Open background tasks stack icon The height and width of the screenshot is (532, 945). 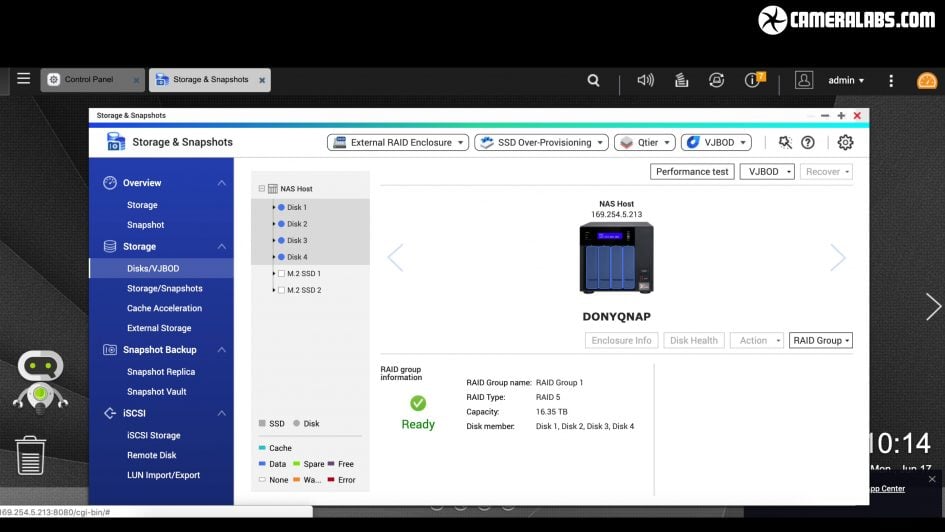point(682,80)
